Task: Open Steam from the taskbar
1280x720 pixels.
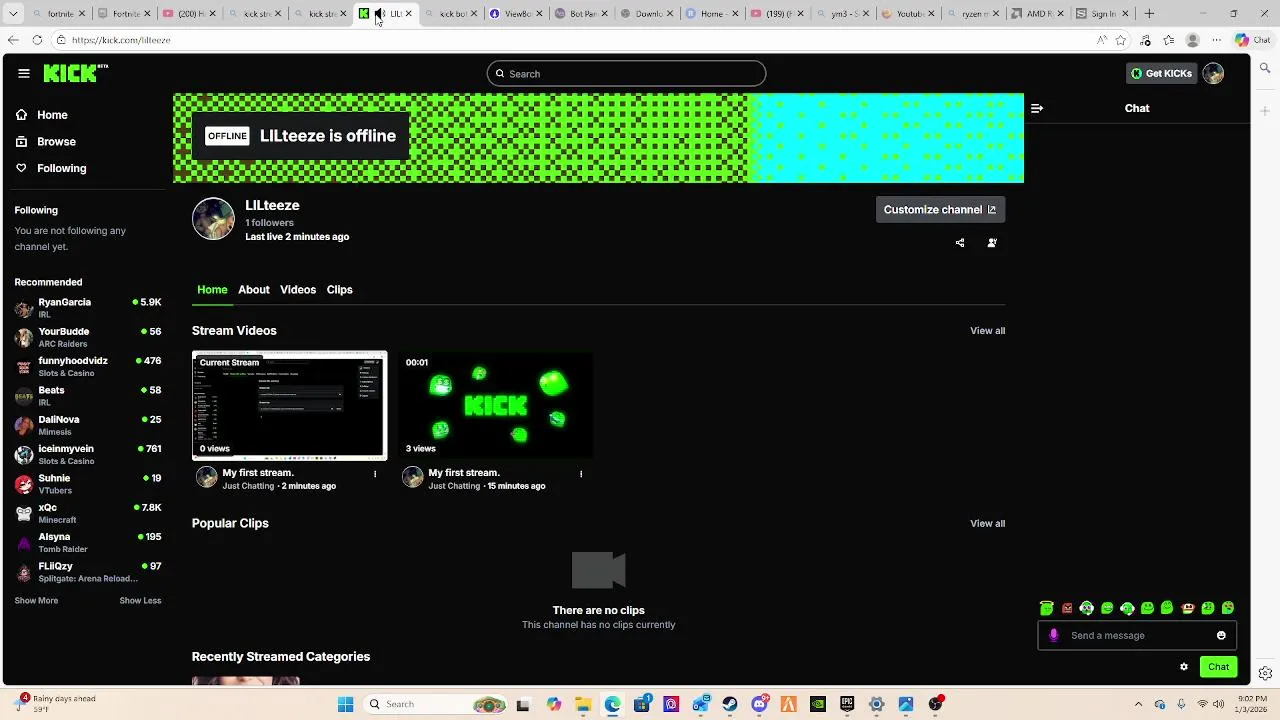Action: (730, 705)
